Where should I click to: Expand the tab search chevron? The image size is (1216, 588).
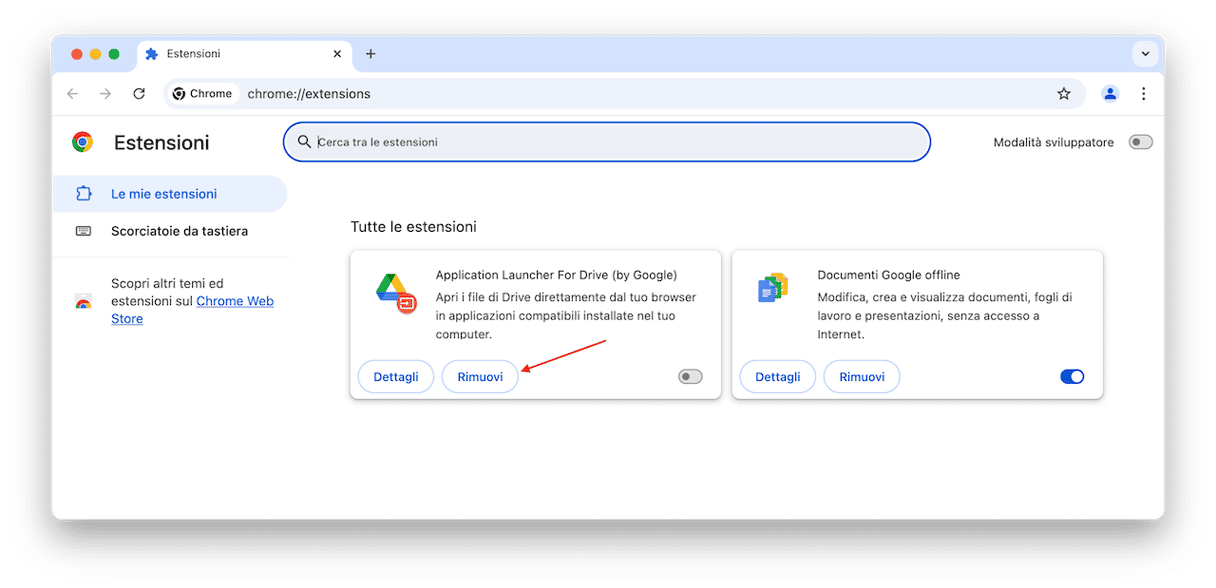[x=1144, y=54]
